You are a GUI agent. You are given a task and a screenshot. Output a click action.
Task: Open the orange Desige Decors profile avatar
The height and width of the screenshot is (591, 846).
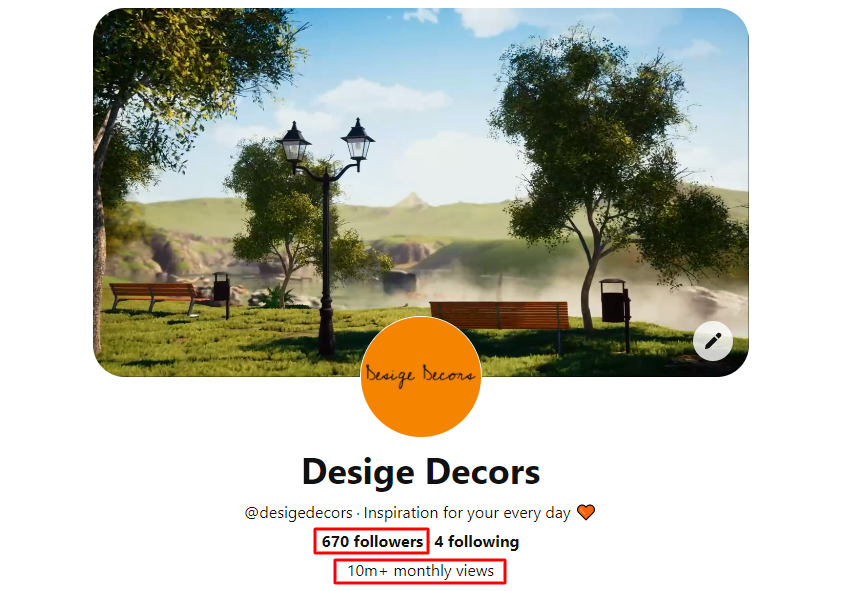421,376
